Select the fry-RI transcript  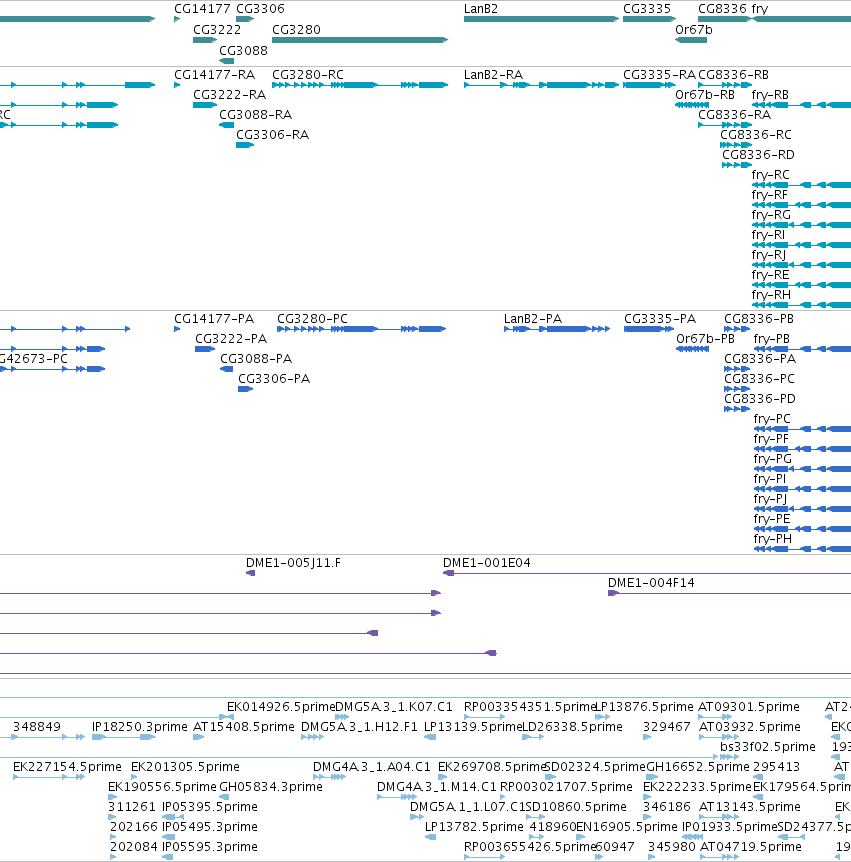(801, 245)
